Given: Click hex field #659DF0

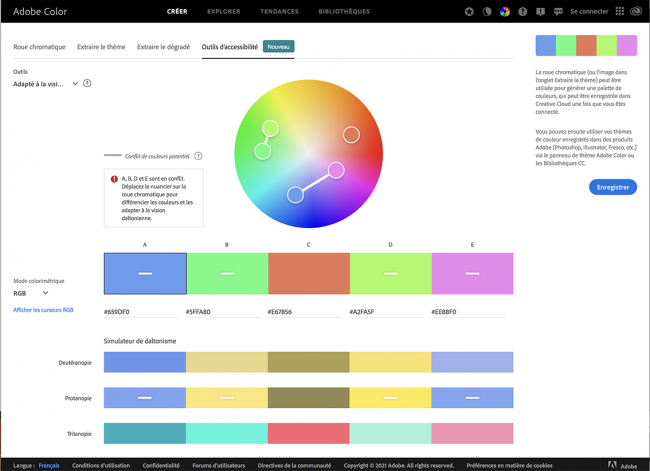Looking at the screenshot, I should pos(141,312).
